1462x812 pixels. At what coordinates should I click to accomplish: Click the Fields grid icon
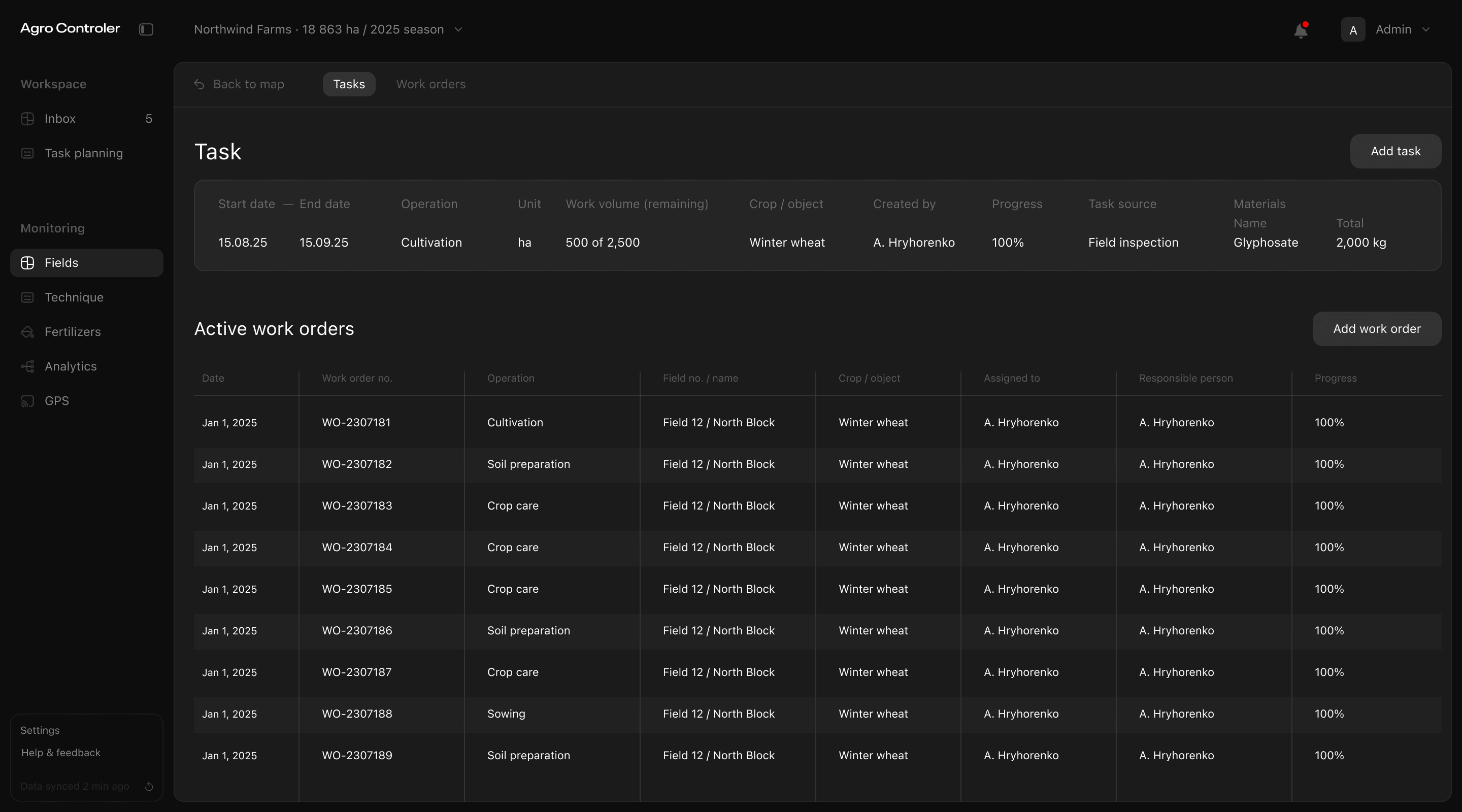(27, 263)
